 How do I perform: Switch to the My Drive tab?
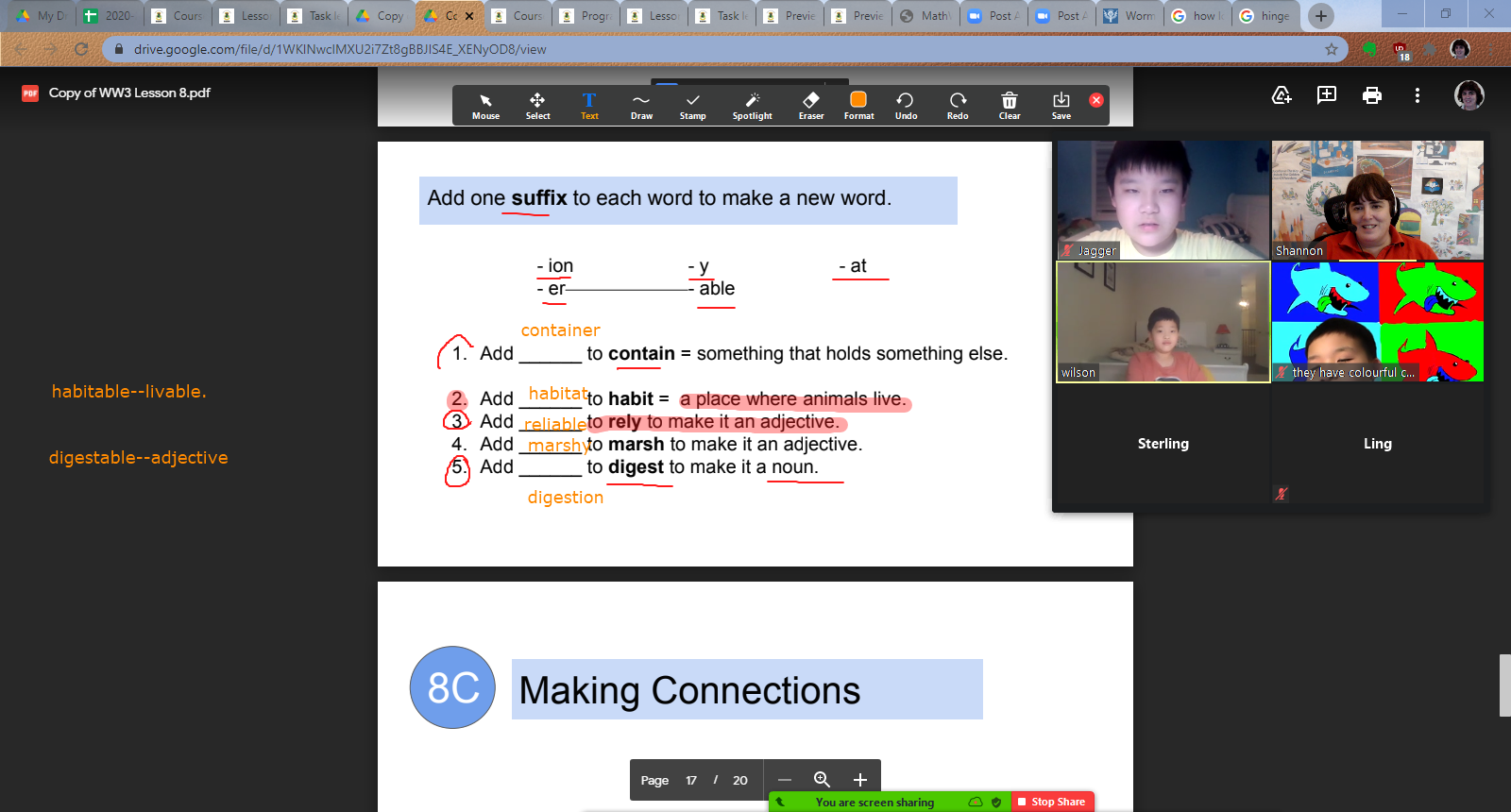pyautogui.click(x=42, y=15)
